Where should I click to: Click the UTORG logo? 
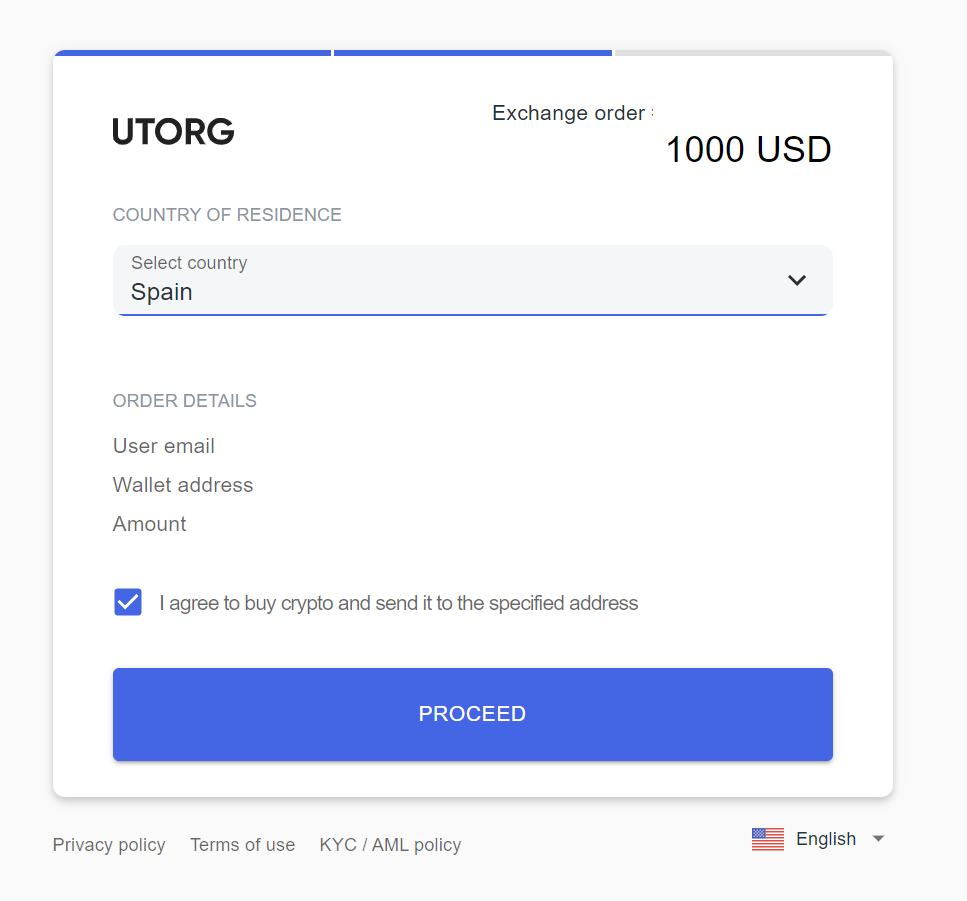173,131
